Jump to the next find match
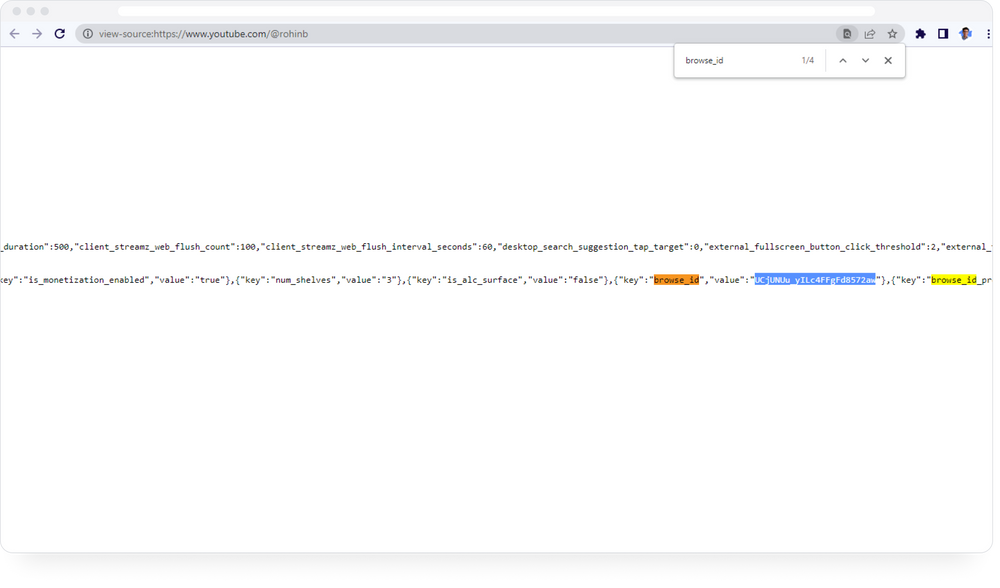 click(865, 61)
